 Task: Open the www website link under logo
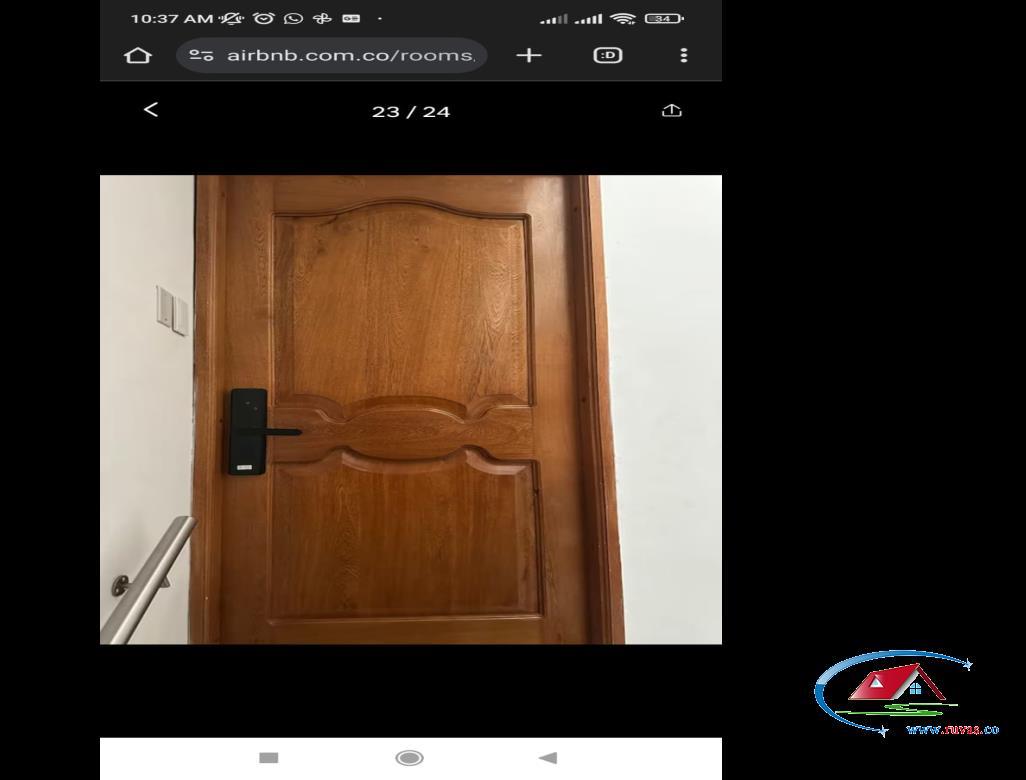tap(953, 730)
